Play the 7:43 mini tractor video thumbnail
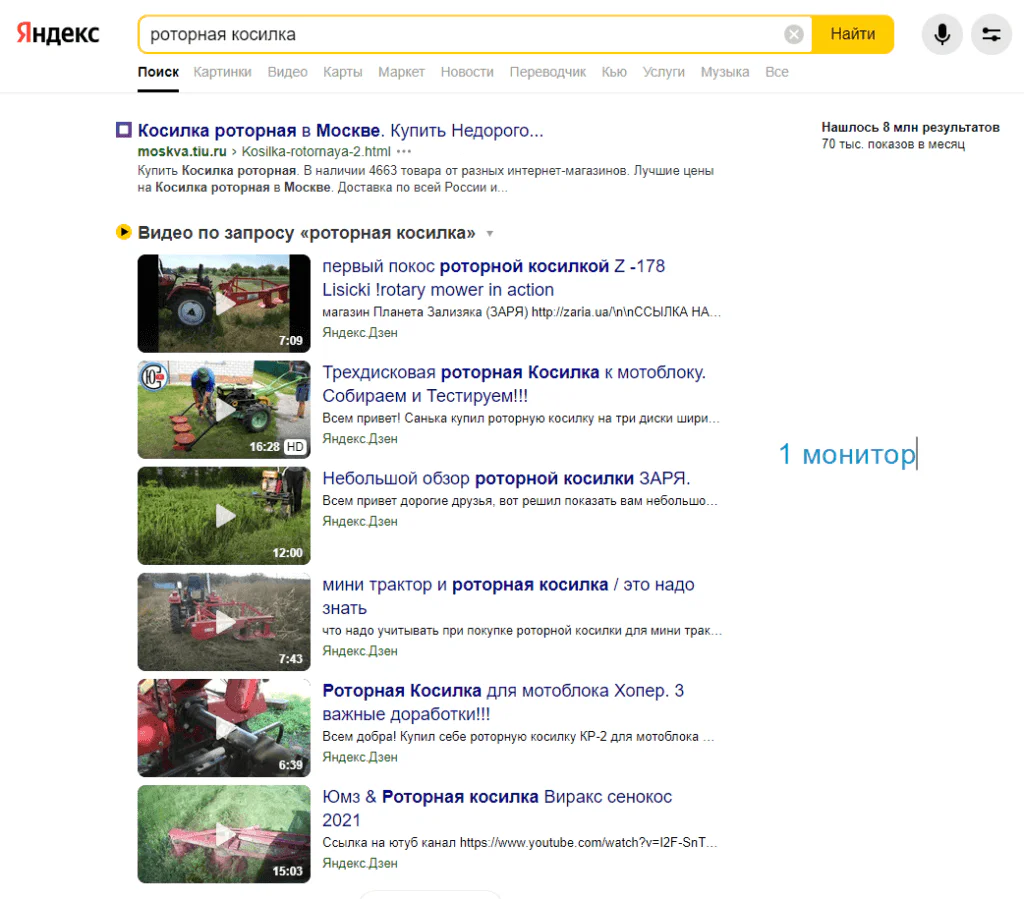The image size is (1024, 899). coord(224,622)
